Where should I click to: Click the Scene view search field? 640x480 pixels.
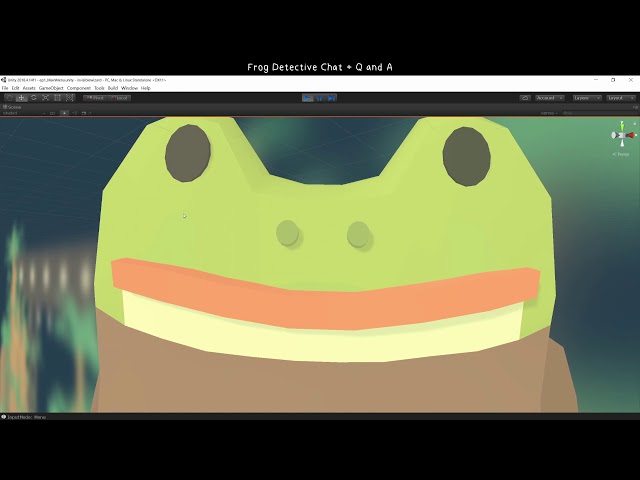click(599, 113)
